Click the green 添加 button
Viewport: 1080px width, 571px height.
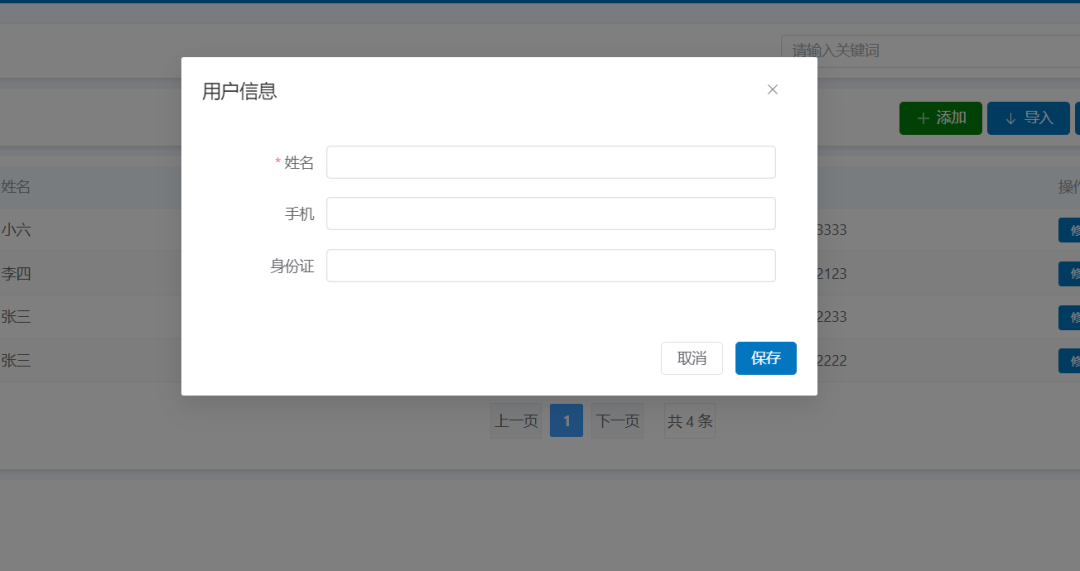pos(940,118)
